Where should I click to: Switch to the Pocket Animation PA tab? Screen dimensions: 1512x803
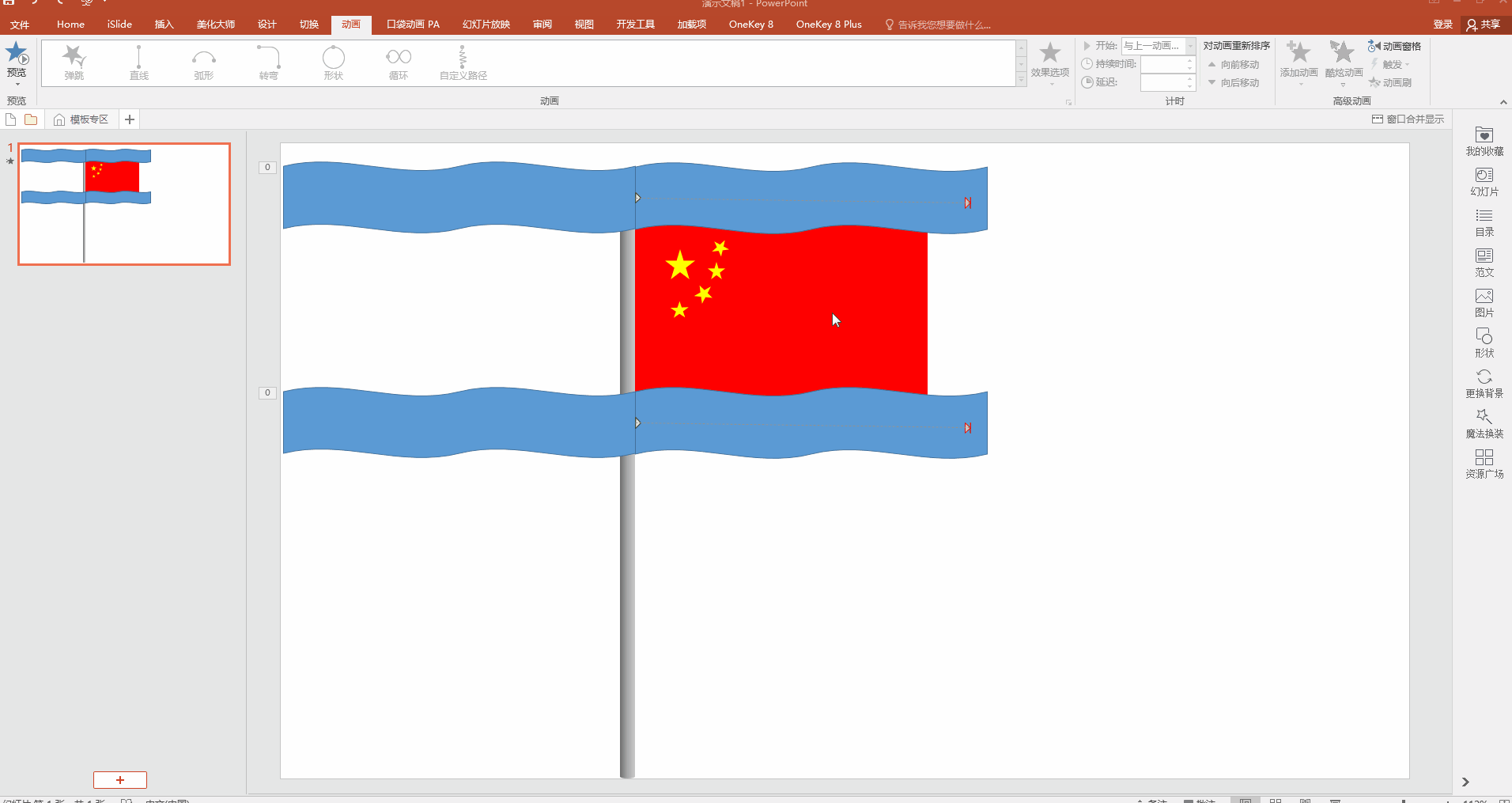[x=413, y=25]
